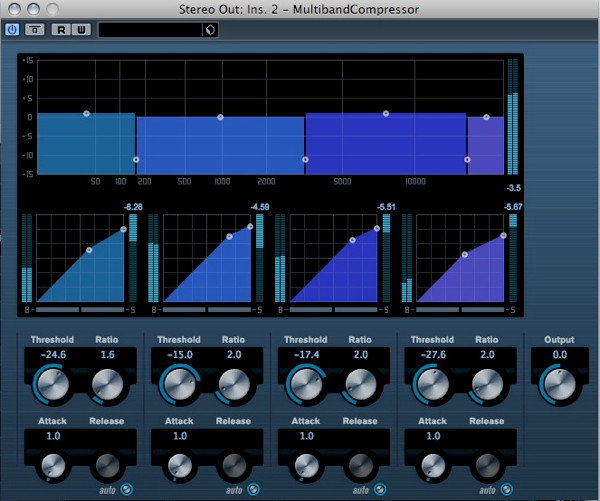Toggle auto release for band 2

[x=254, y=490]
